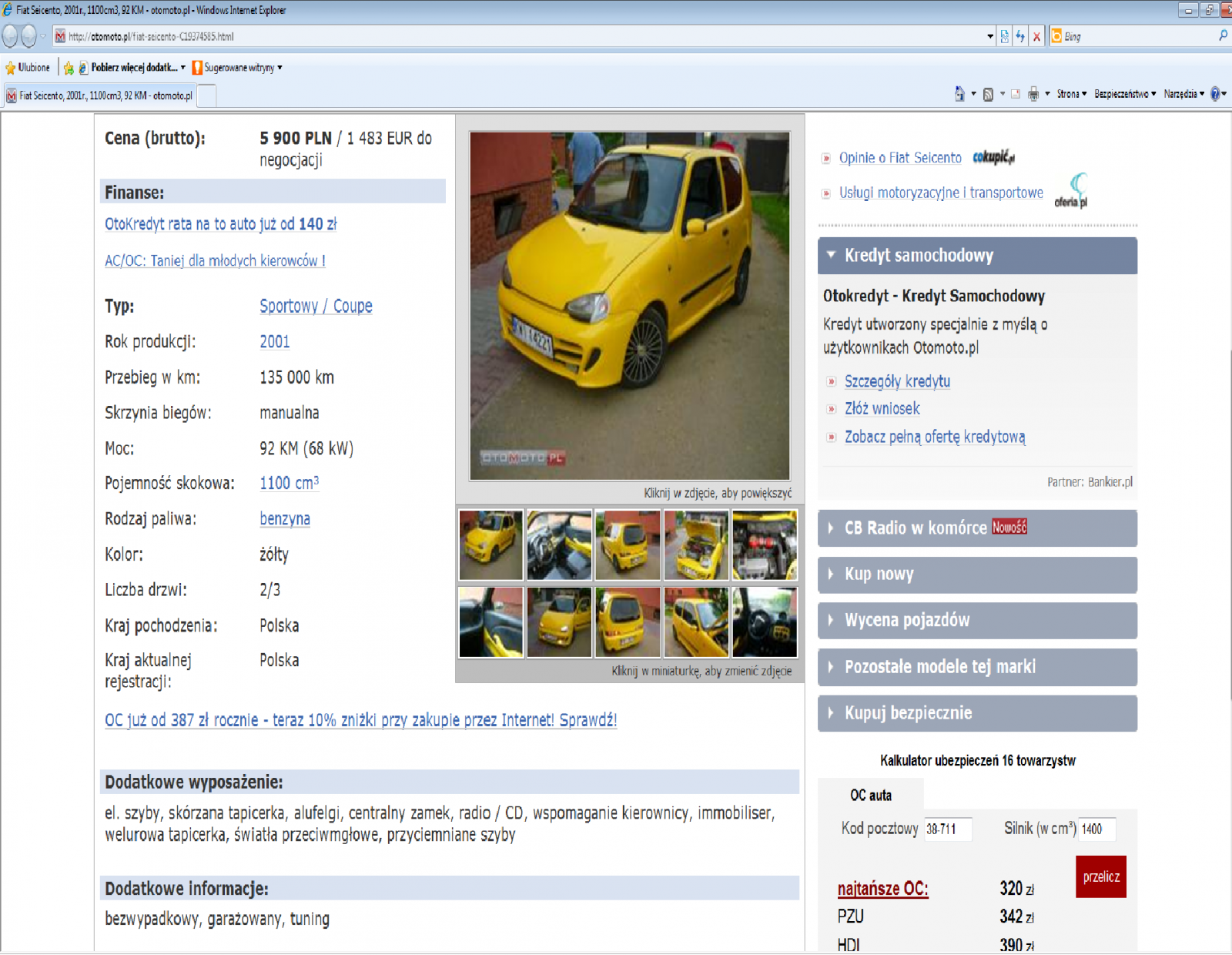The height and width of the screenshot is (955, 1232).
Task: Open the Ulubione favorites star
Action: (x=28, y=68)
